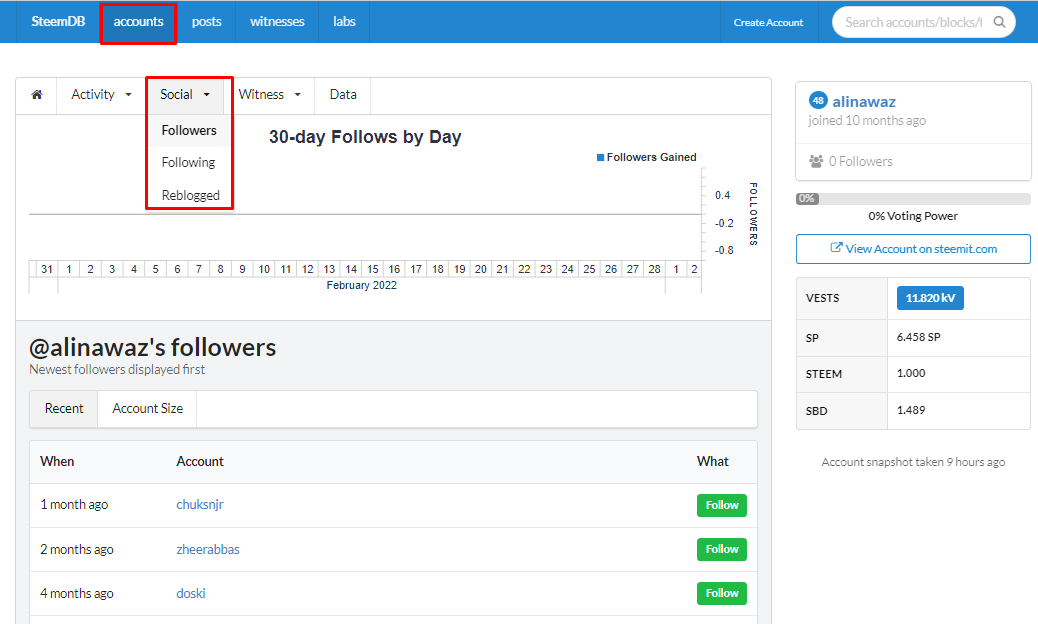Follow the doski account
Image resolution: width=1038 pixels, height=624 pixels.
tap(722, 594)
